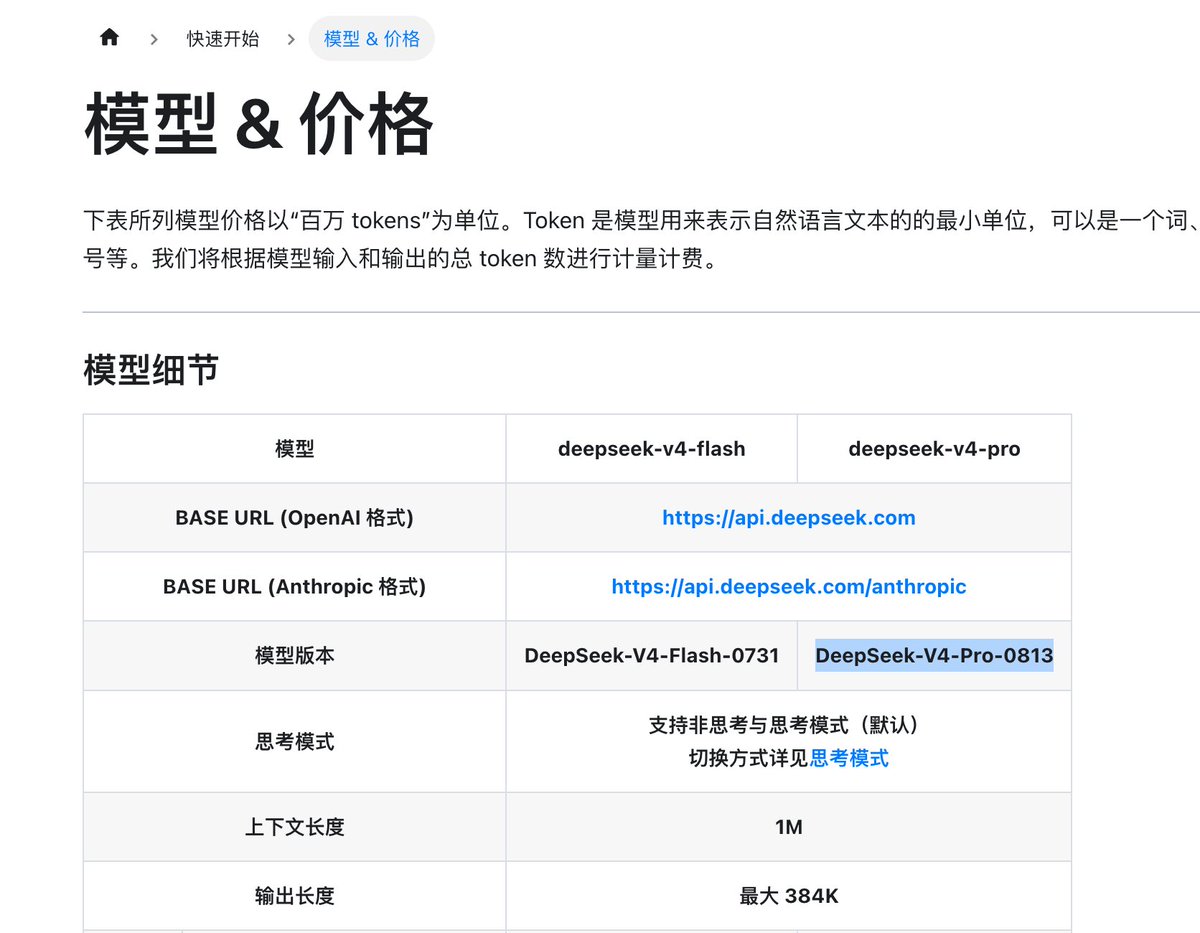
Task: Open the https://api.deepseek.com/anthropic link
Action: (x=789, y=587)
